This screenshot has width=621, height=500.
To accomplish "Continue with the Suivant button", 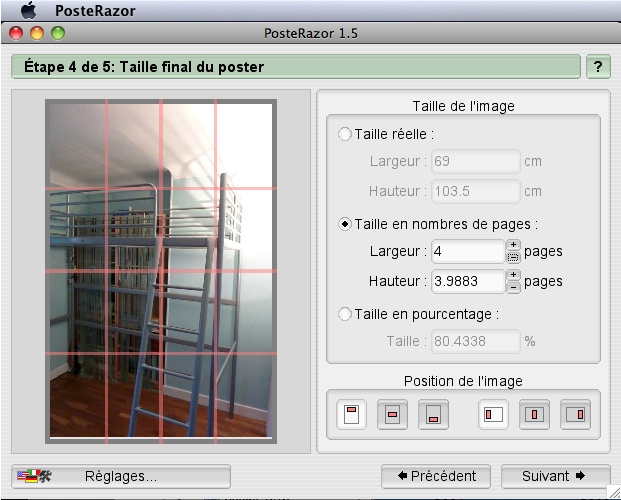I will coord(556,476).
